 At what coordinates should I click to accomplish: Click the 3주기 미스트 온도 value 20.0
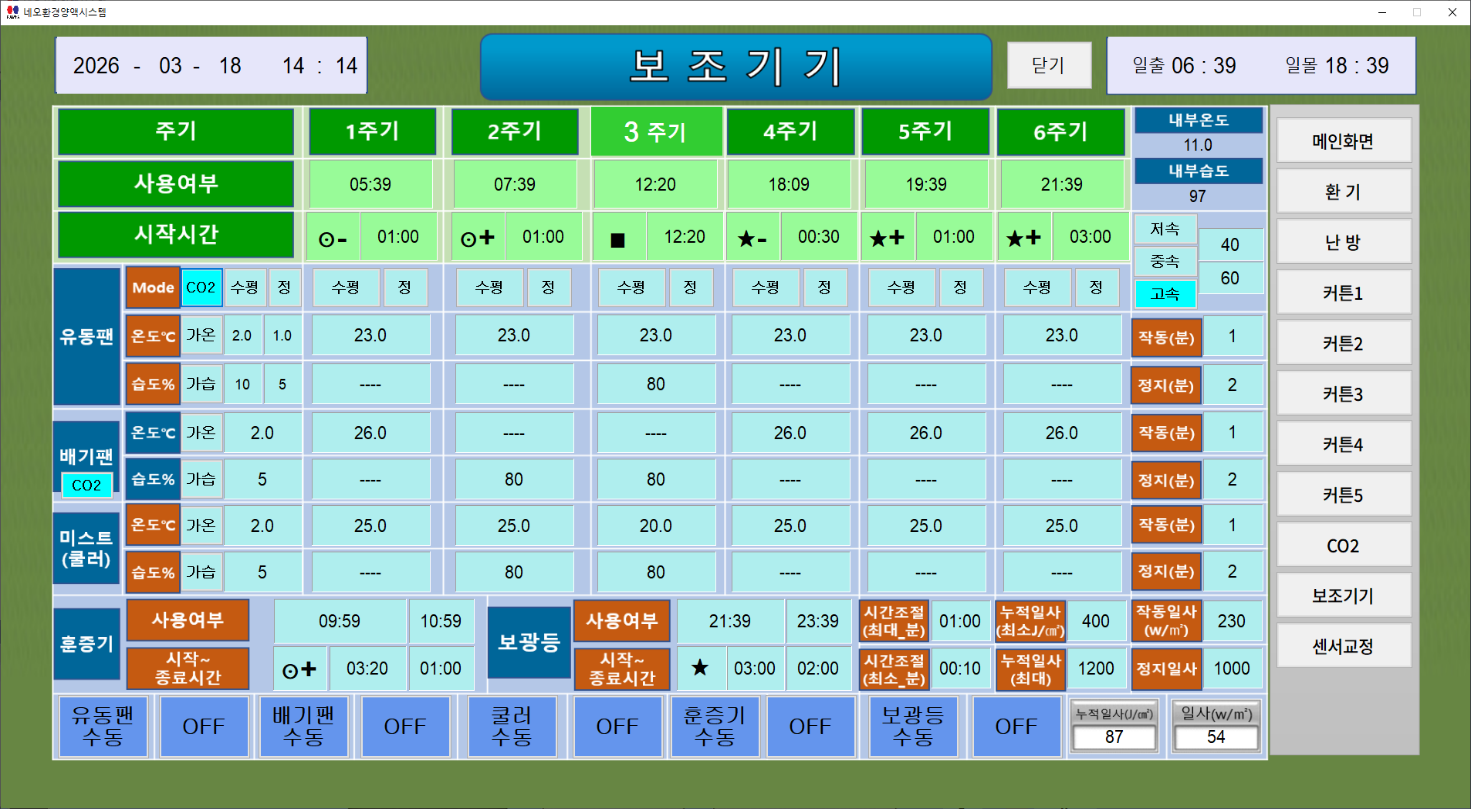click(656, 526)
